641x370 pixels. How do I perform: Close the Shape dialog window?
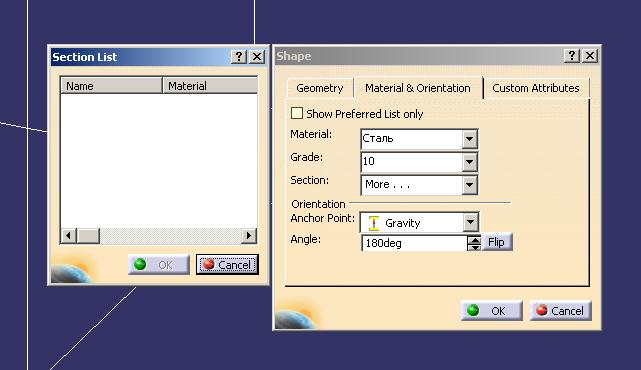click(x=589, y=55)
